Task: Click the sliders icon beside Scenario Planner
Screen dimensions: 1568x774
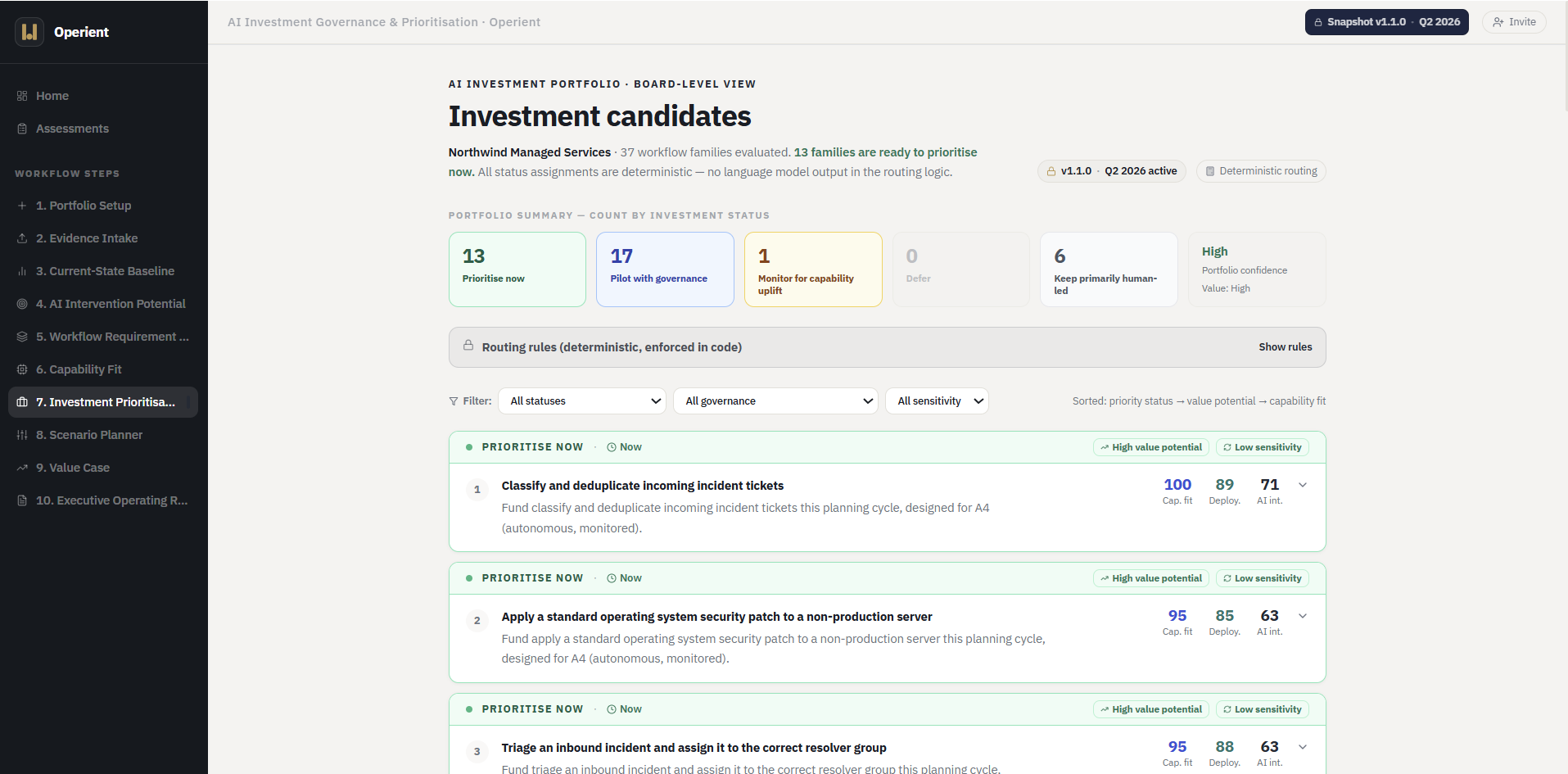Action: click(x=22, y=435)
